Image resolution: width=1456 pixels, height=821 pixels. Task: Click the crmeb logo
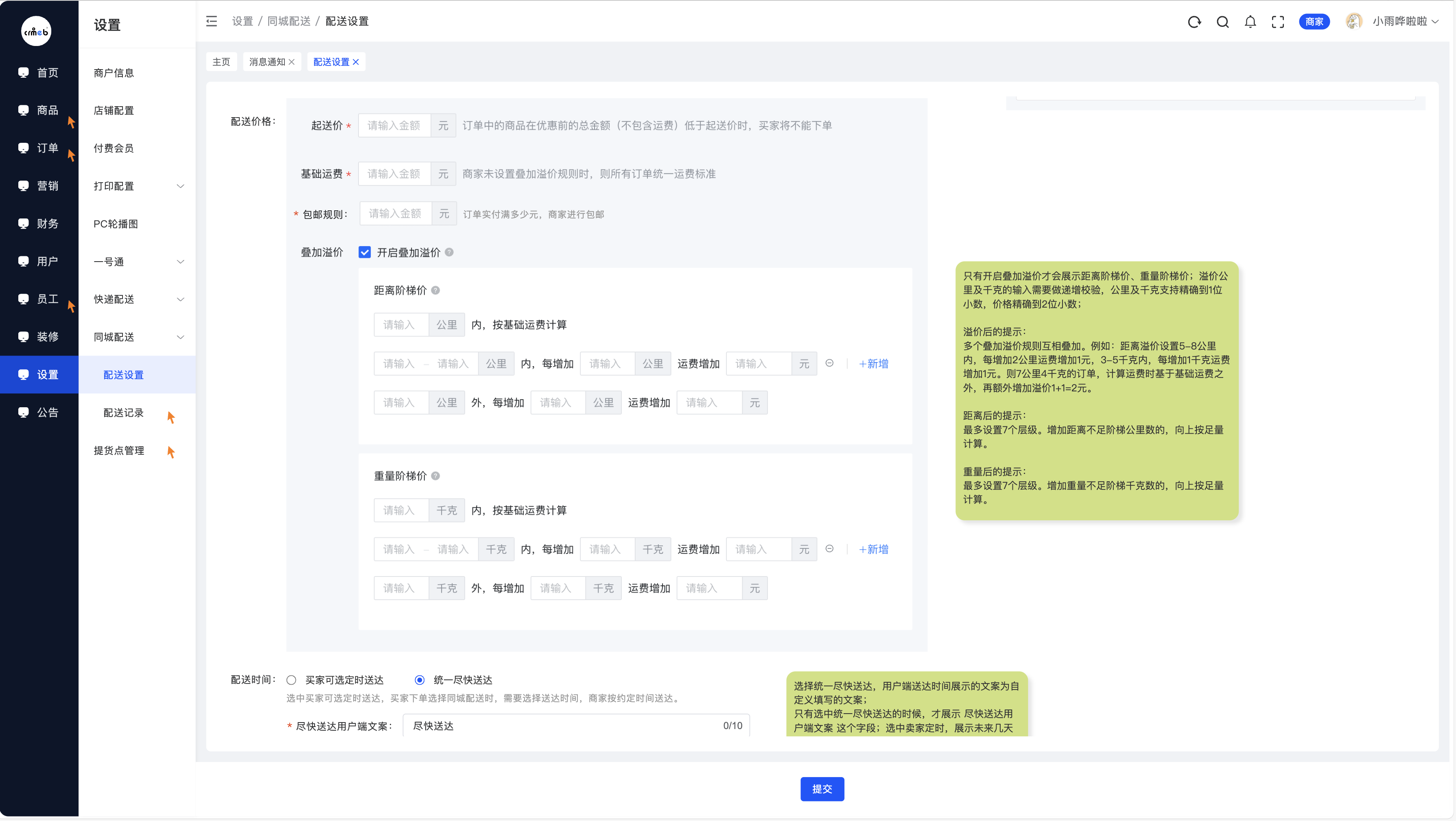(x=36, y=31)
